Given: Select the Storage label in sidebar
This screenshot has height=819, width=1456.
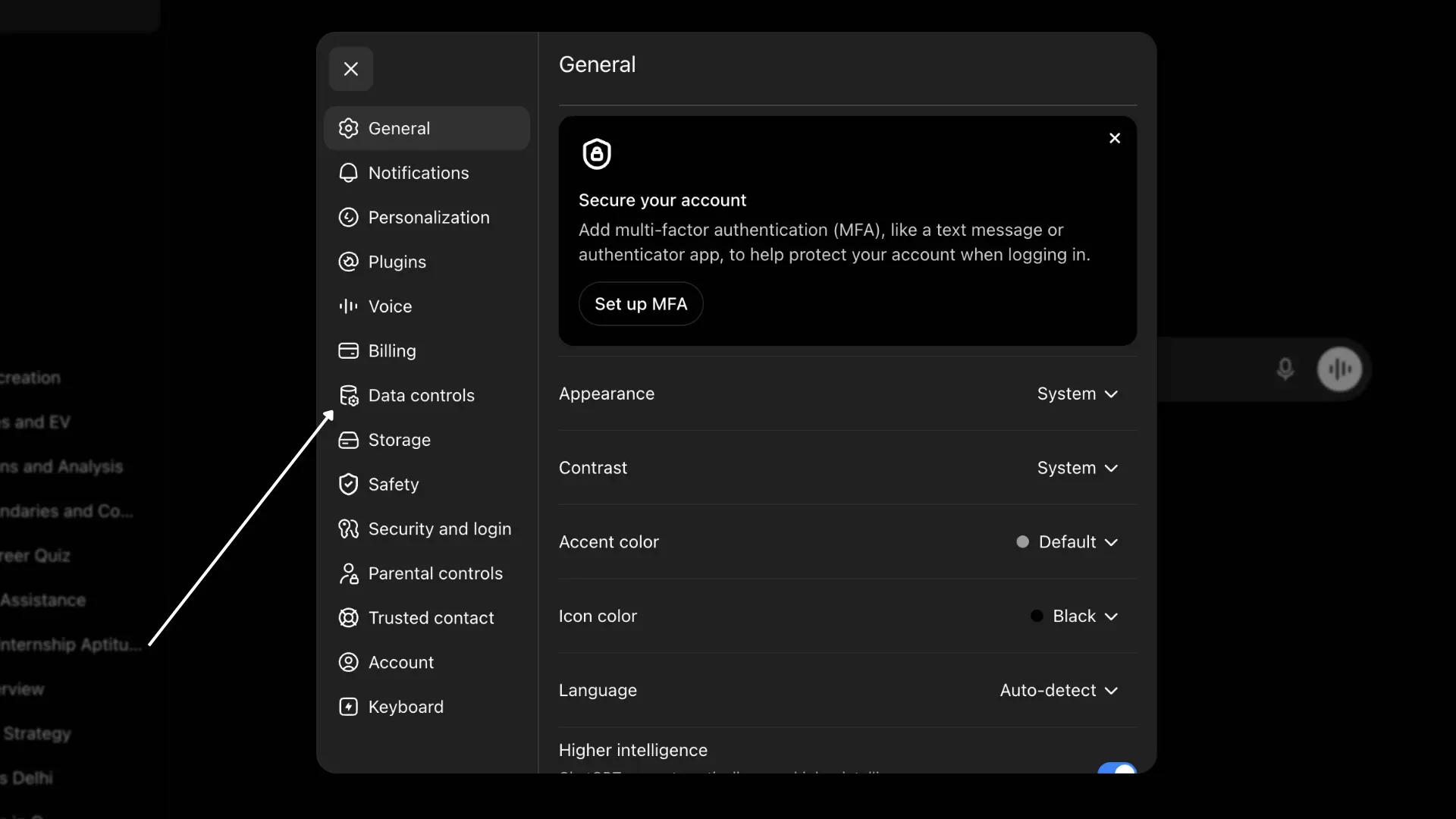Looking at the screenshot, I should click(400, 440).
